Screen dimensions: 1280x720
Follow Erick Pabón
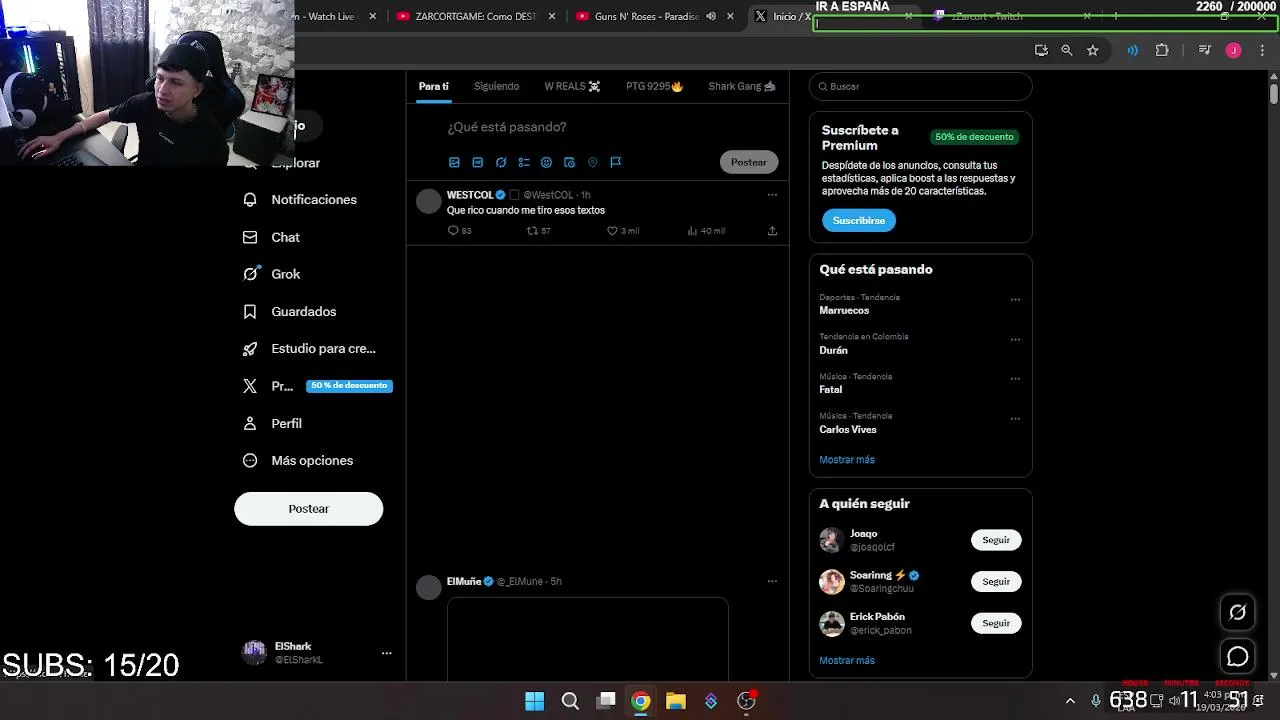(x=996, y=623)
